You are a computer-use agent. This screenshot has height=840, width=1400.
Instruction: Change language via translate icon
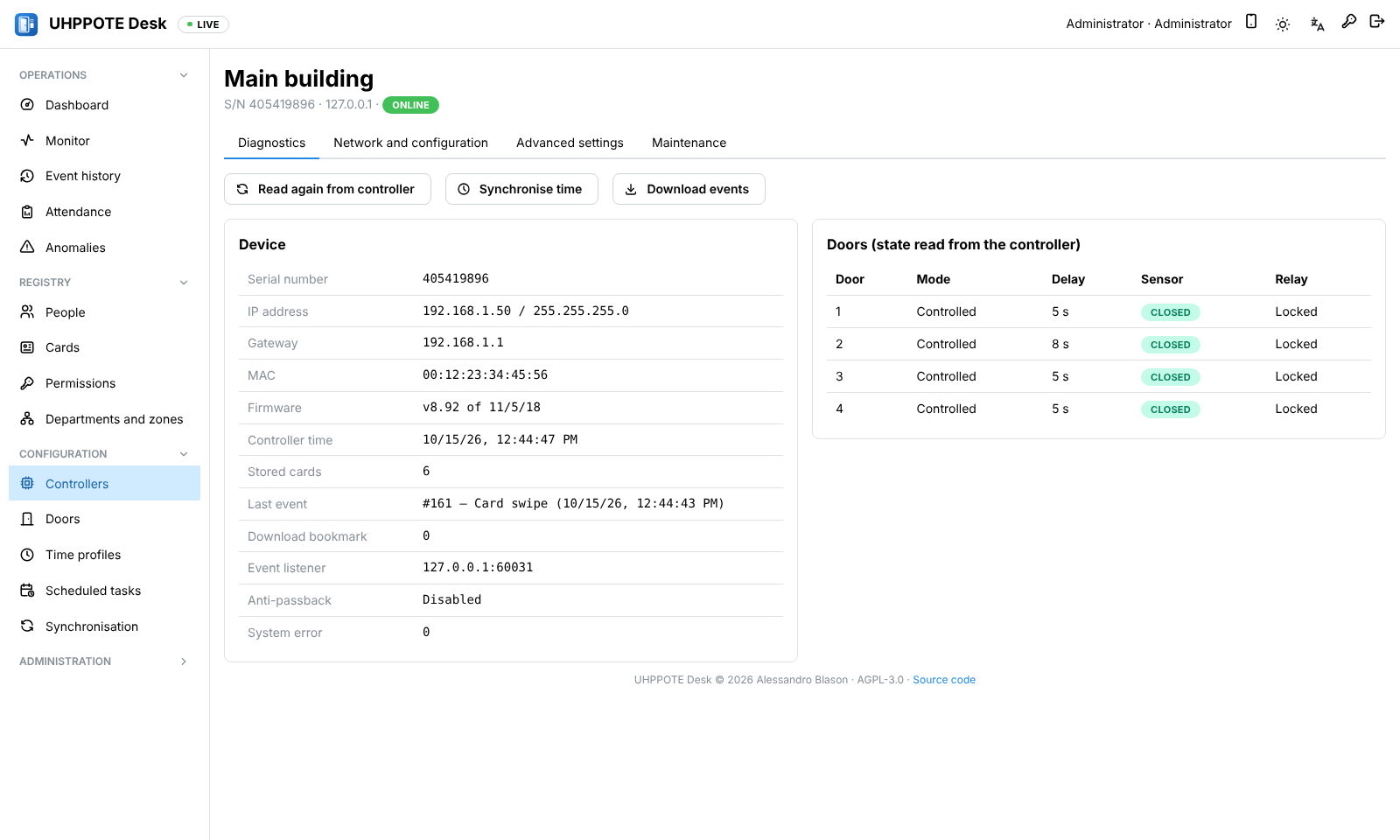tap(1317, 24)
